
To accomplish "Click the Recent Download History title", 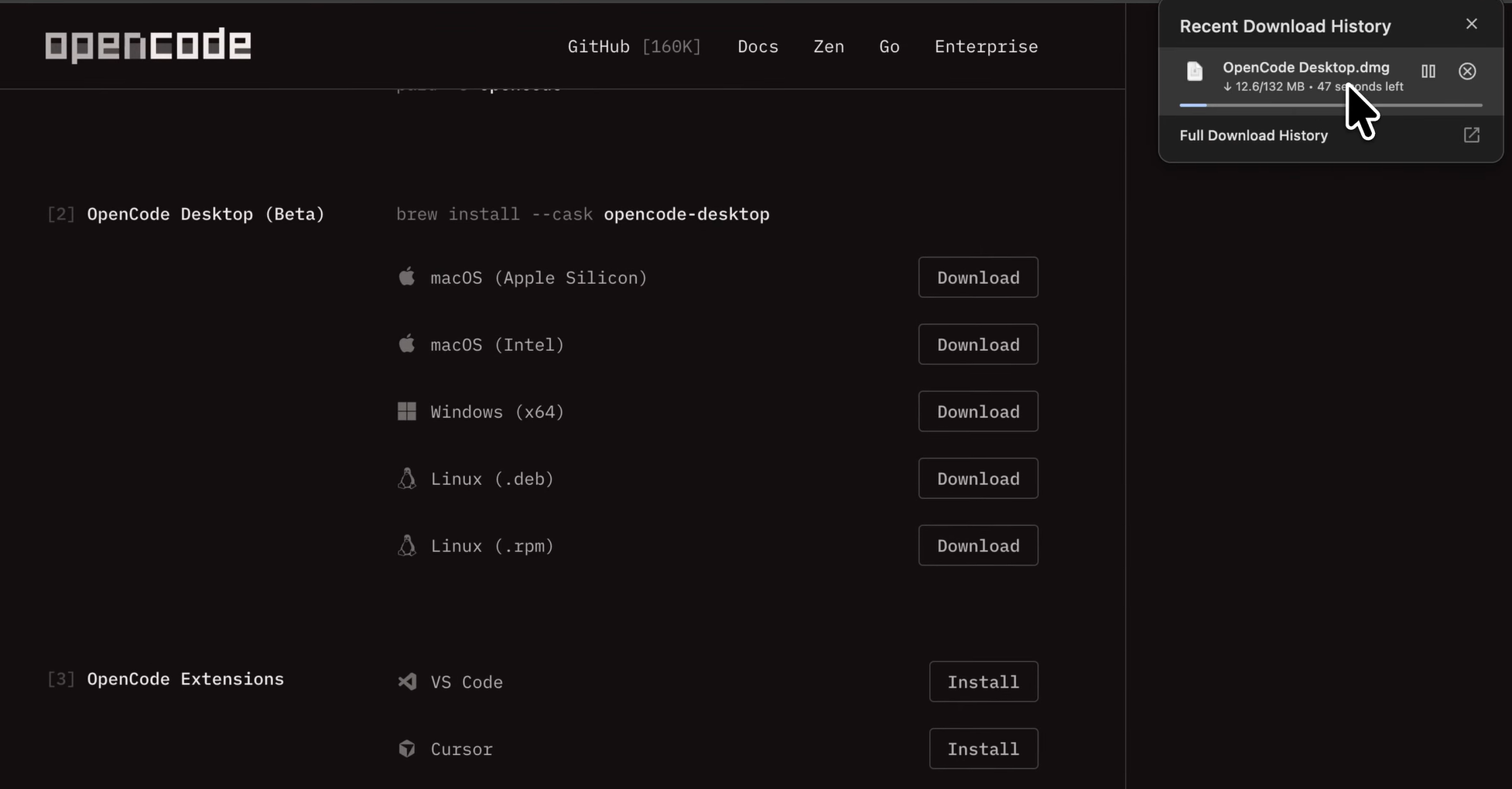I will coord(1285,26).
